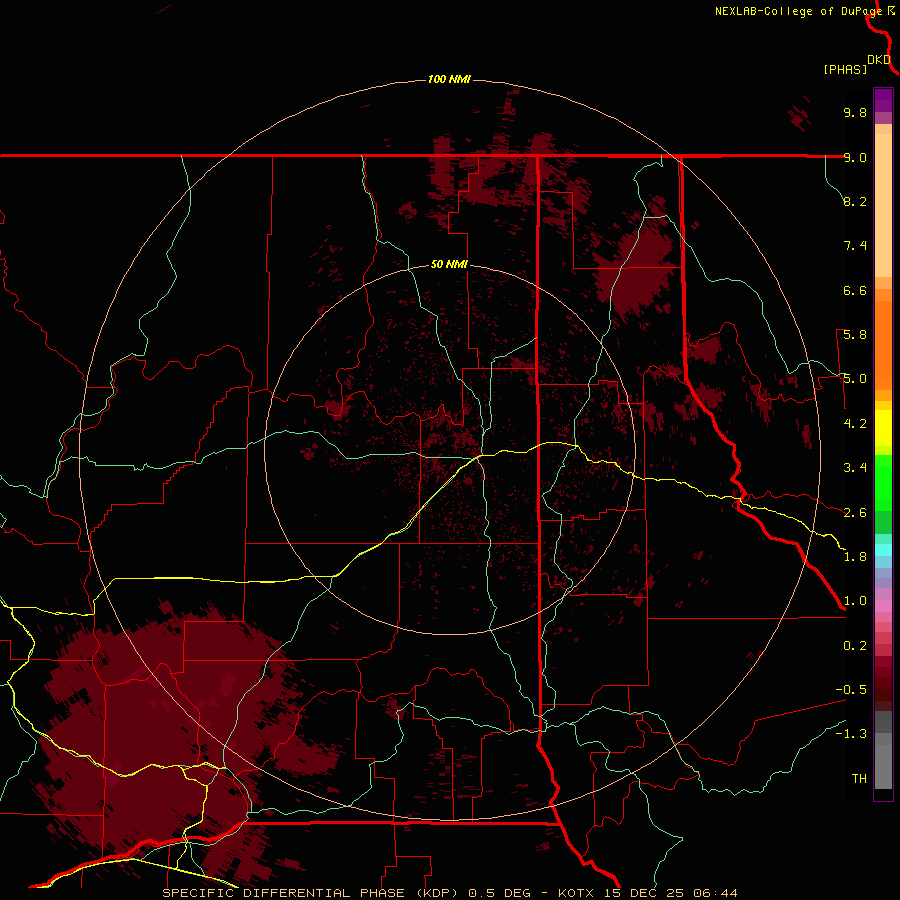Pick the cyan band above 1.8
The image size is (900, 900).
(x=883, y=550)
